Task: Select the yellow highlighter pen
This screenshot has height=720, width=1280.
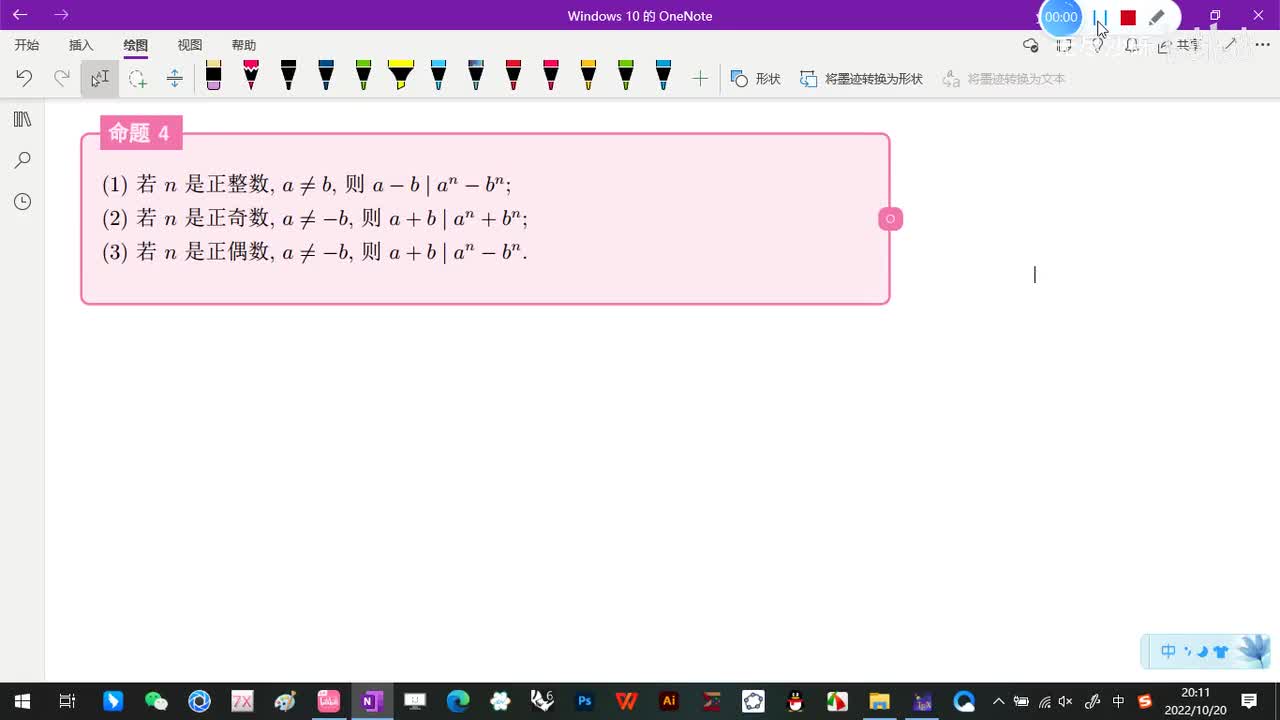Action: pyautogui.click(x=400, y=76)
